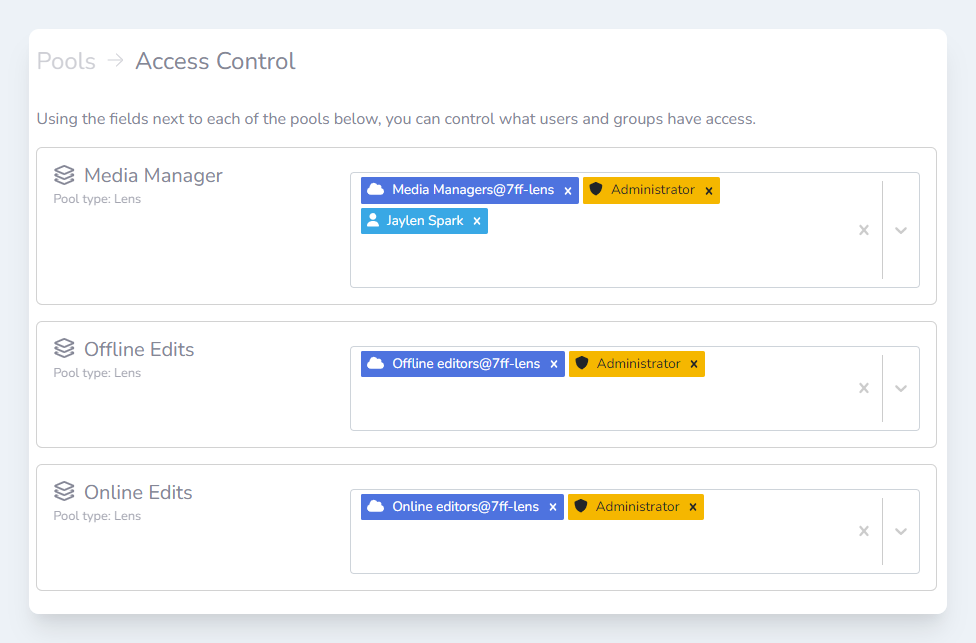Remove Online editors@7ff-lens tag
Screen dimensions: 976x643
tap(553, 508)
